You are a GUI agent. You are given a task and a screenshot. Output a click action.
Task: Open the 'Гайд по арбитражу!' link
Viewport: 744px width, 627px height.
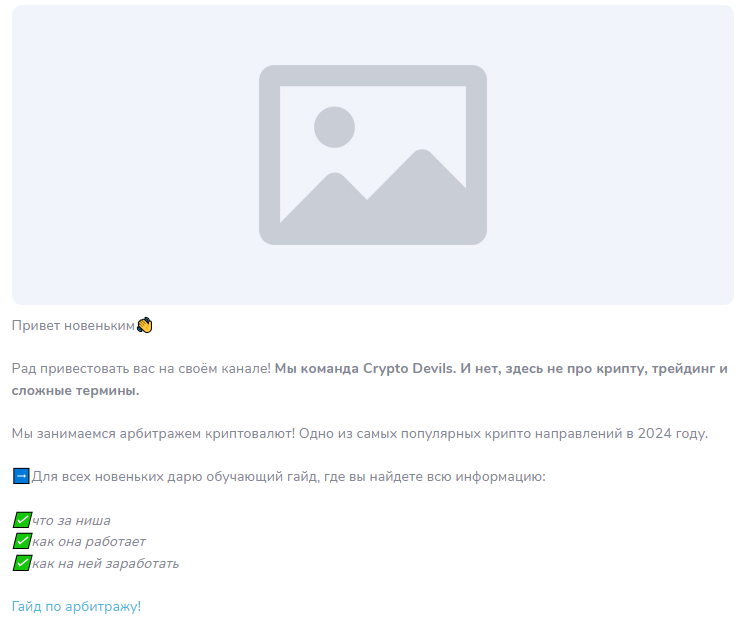point(76,606)
